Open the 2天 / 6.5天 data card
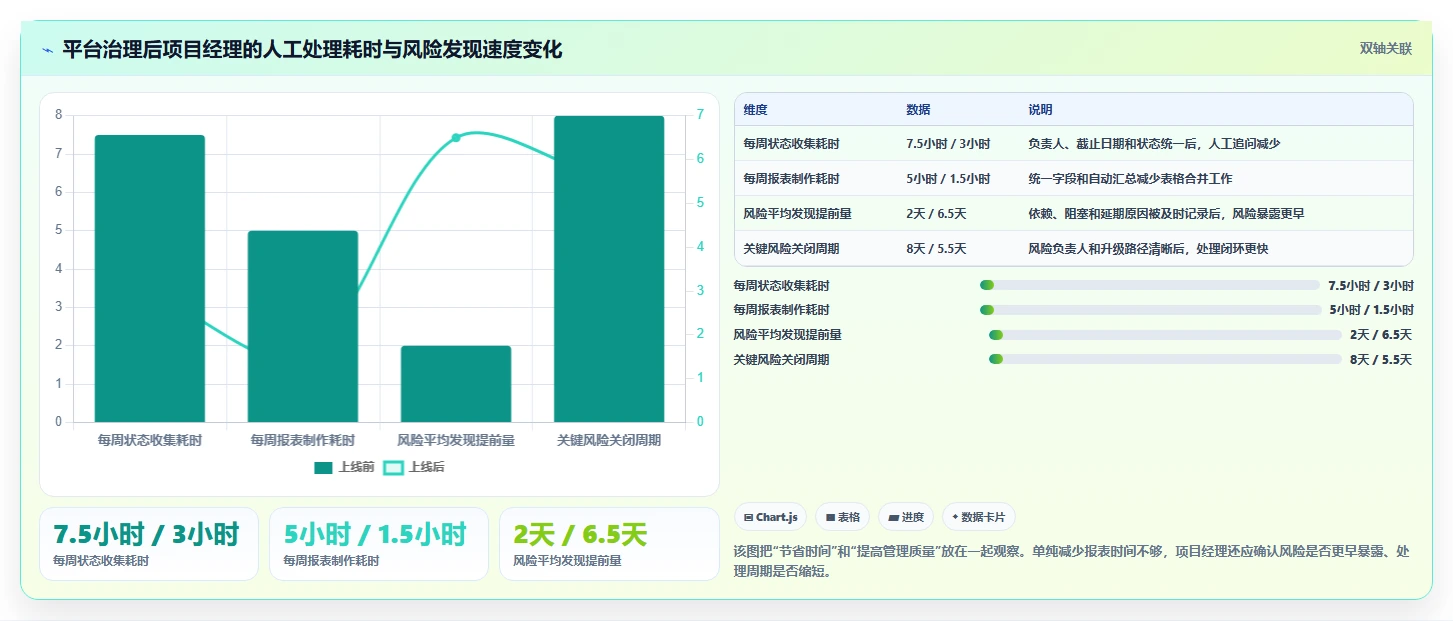Screen dimensions: 1453x621 click(609, 544)
